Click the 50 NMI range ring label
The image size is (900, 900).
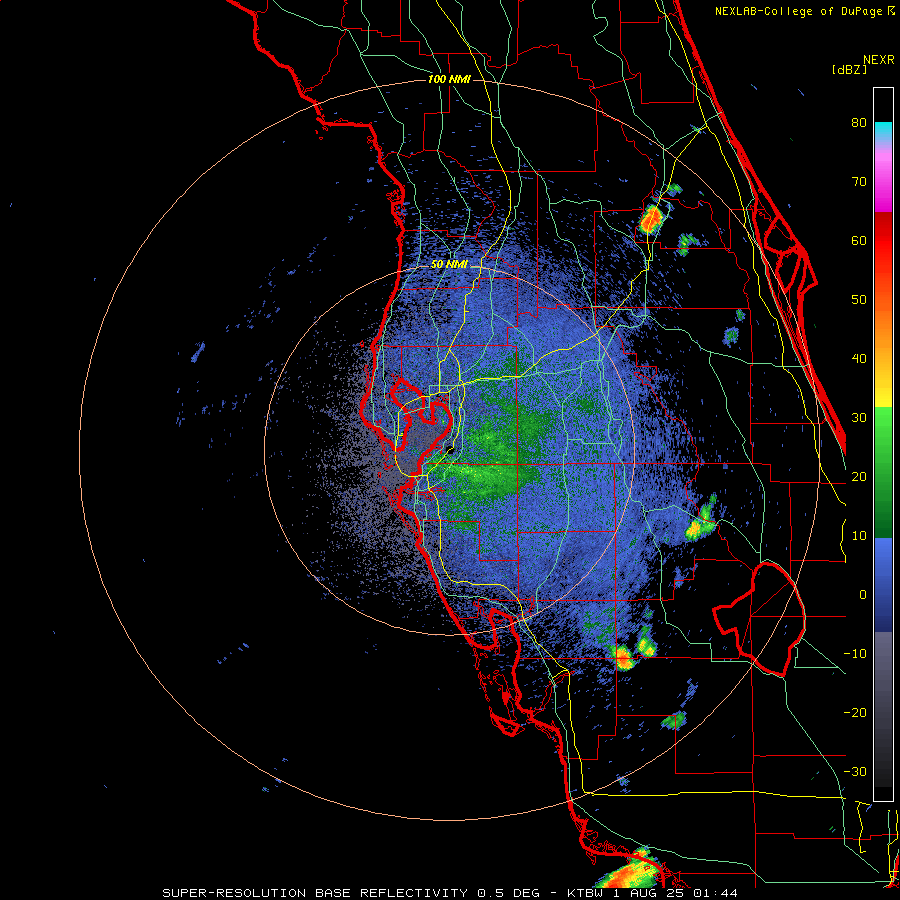pos(449,265)
